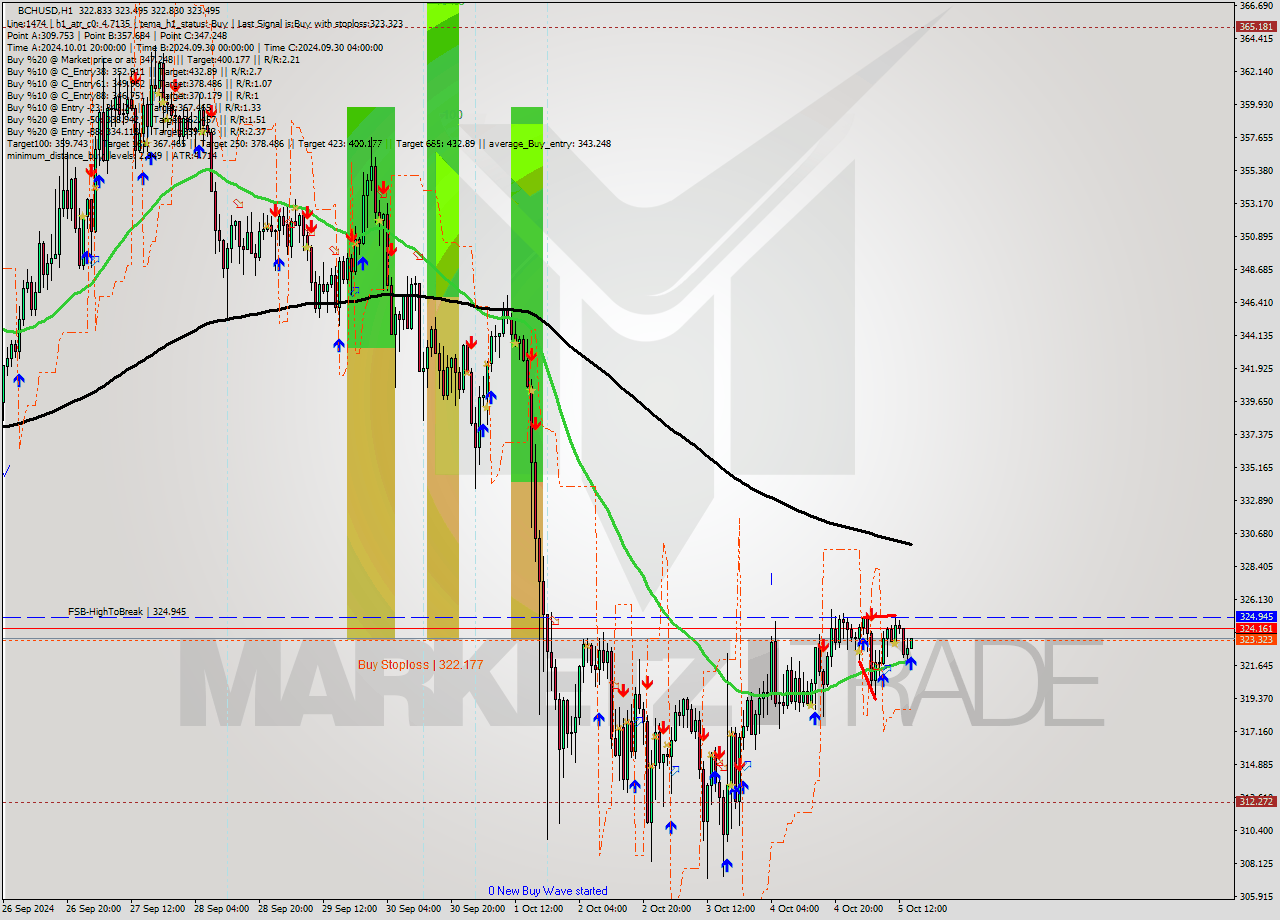Click the 3 Oct 12:00 time label
Viewport: 1280px width, 920px height.
tap(731, 909)
